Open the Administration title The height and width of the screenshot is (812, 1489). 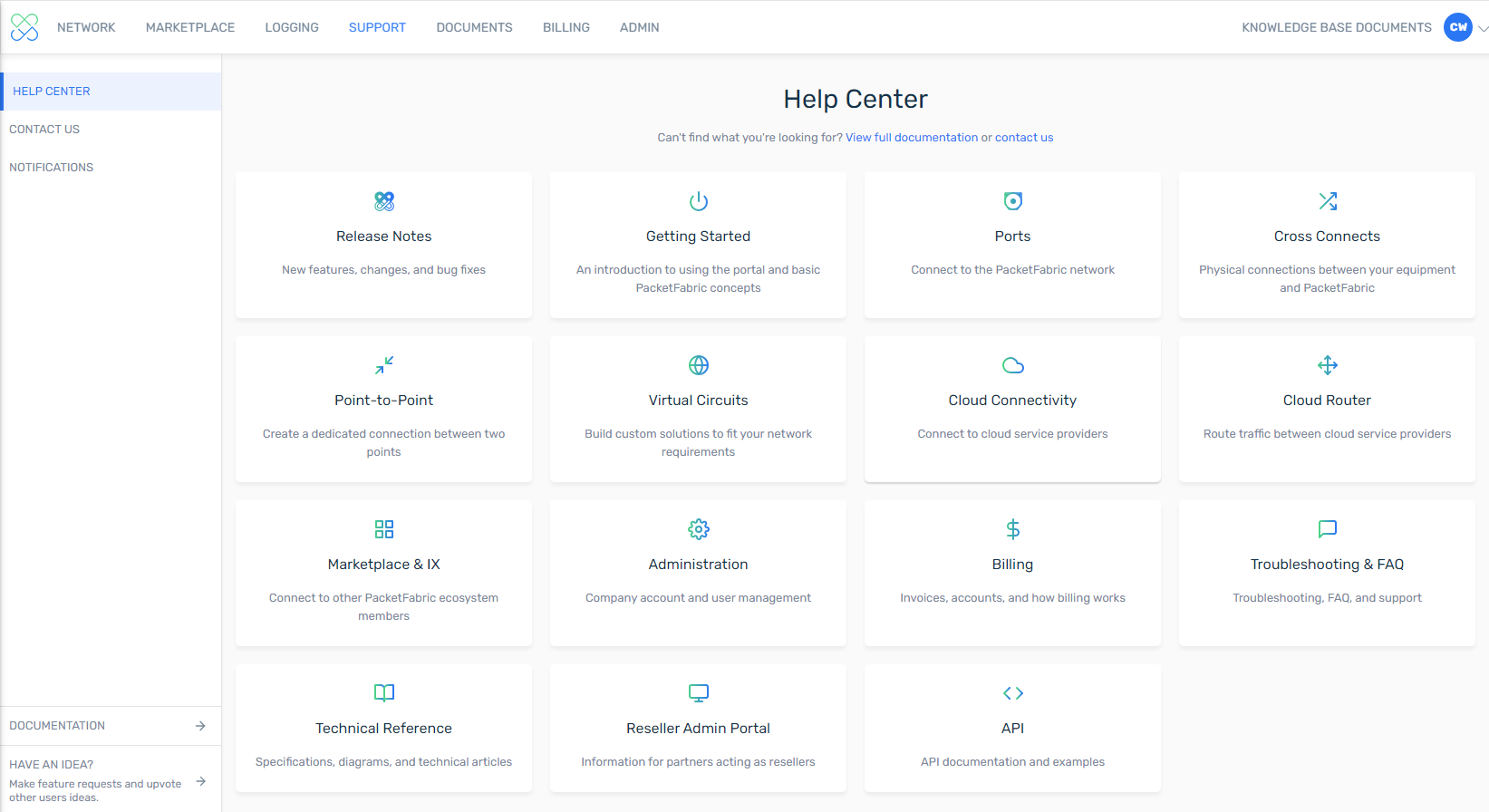(699, 565)
